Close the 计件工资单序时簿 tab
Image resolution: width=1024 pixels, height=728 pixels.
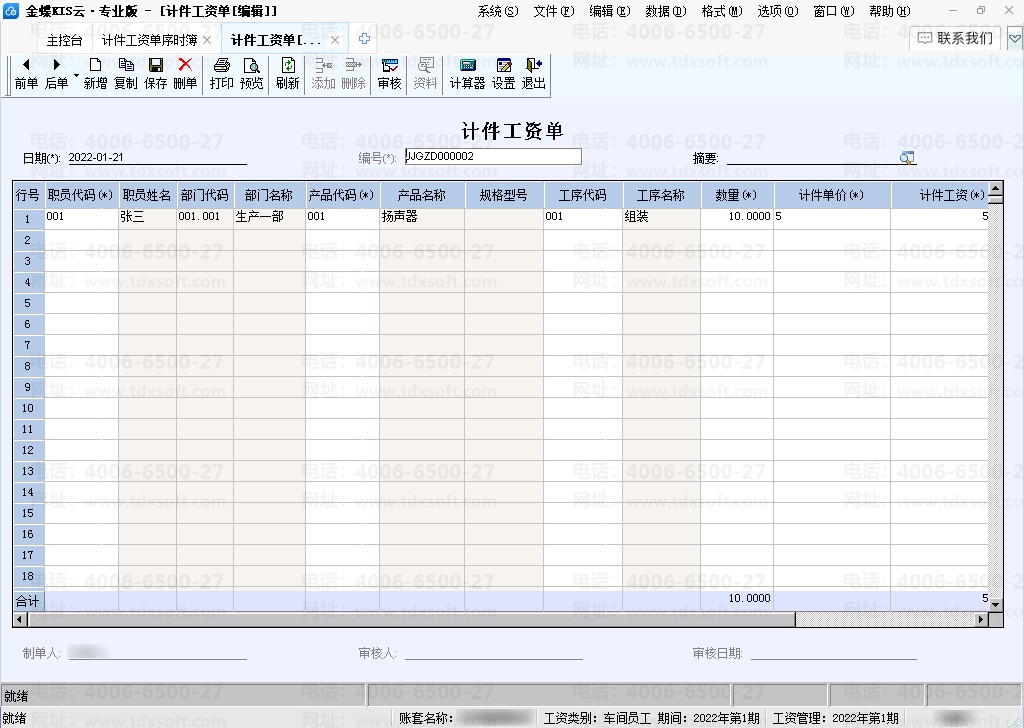click(207, 40)
